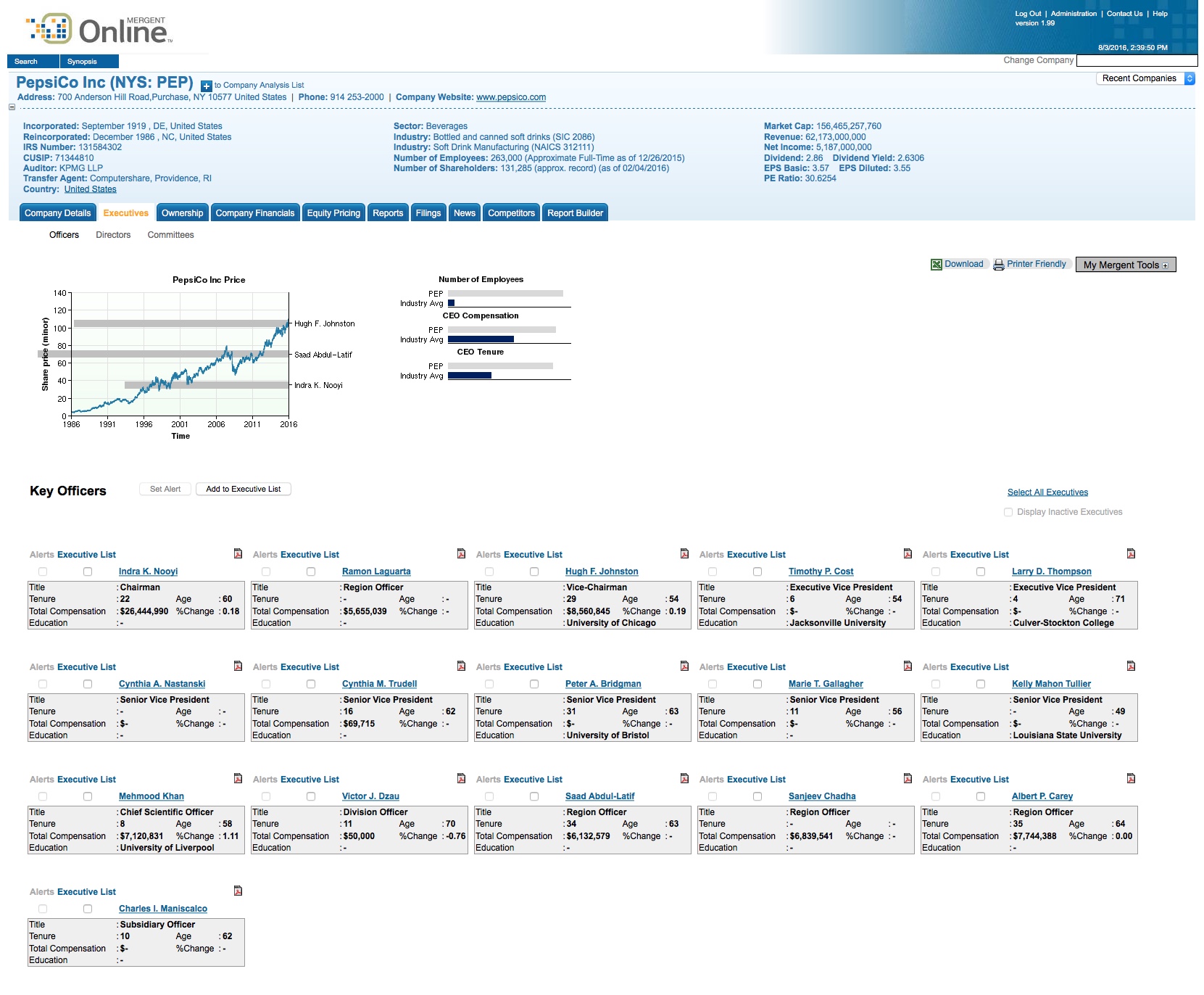
Task: Open the Company Financials tab
Action: [255, 212]
